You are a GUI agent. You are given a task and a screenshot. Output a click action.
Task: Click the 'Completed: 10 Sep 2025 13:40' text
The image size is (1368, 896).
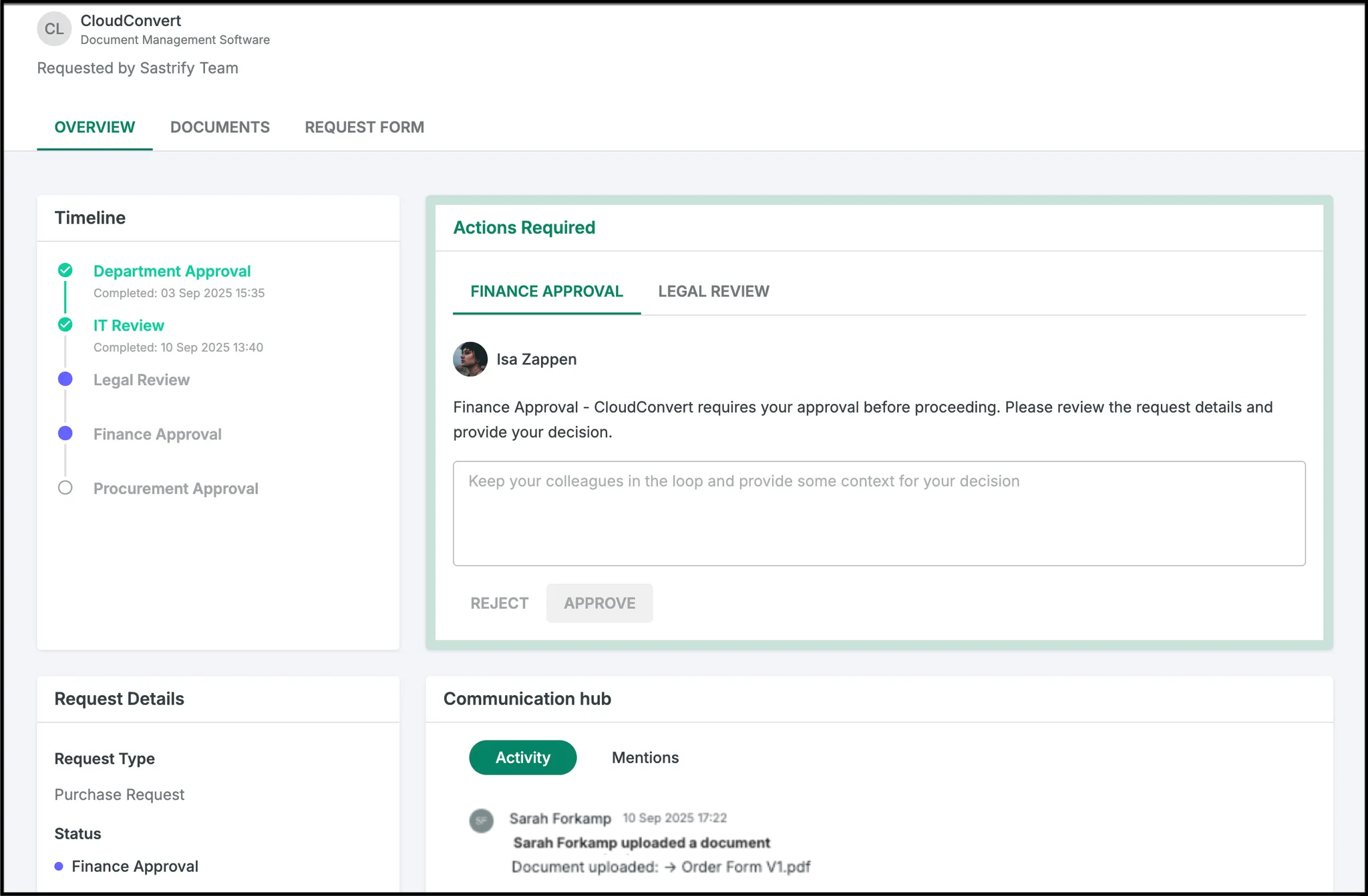point(178,347)
